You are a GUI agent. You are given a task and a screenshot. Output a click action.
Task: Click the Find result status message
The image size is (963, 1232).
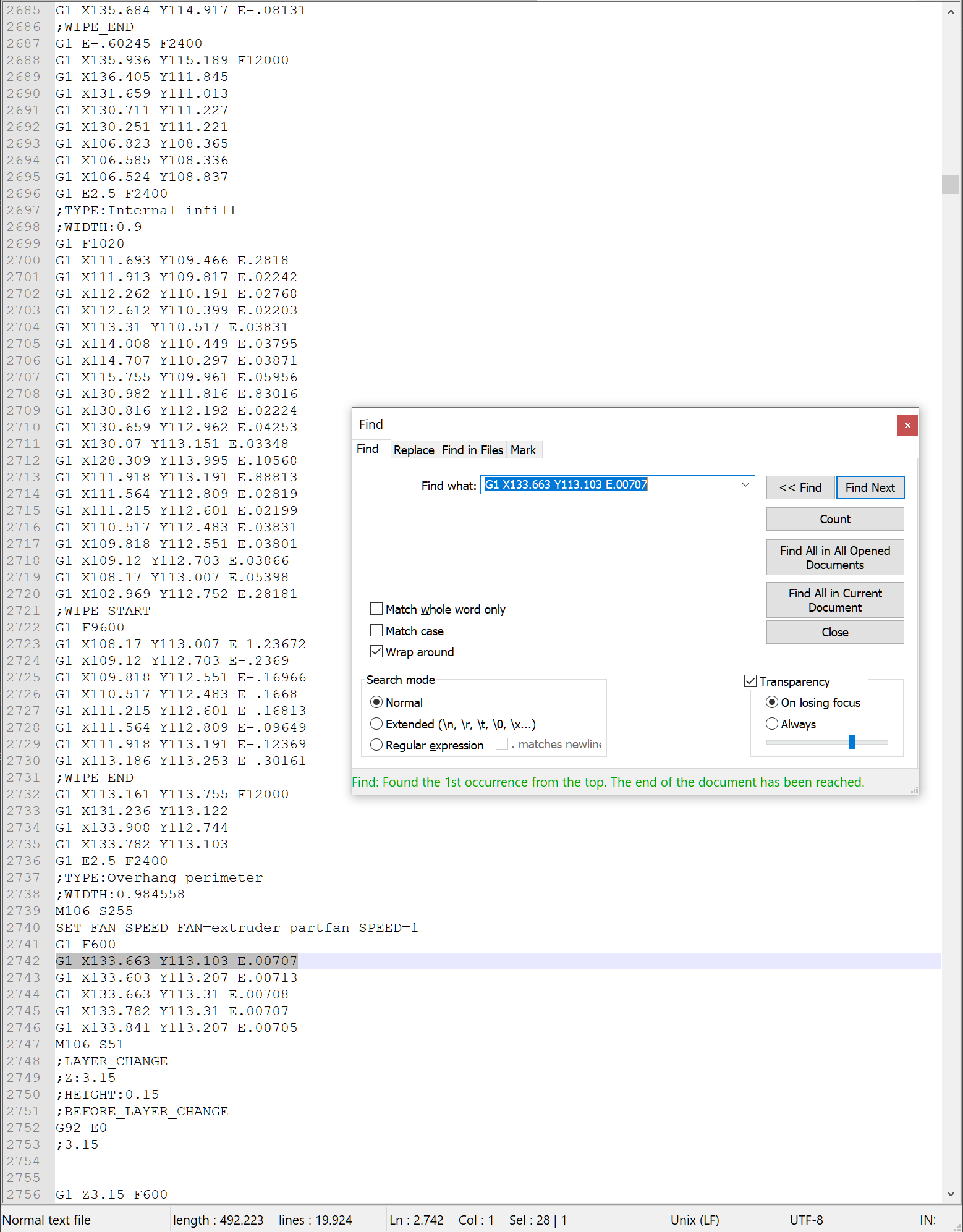pyautogui.click(x=608, y=782)
